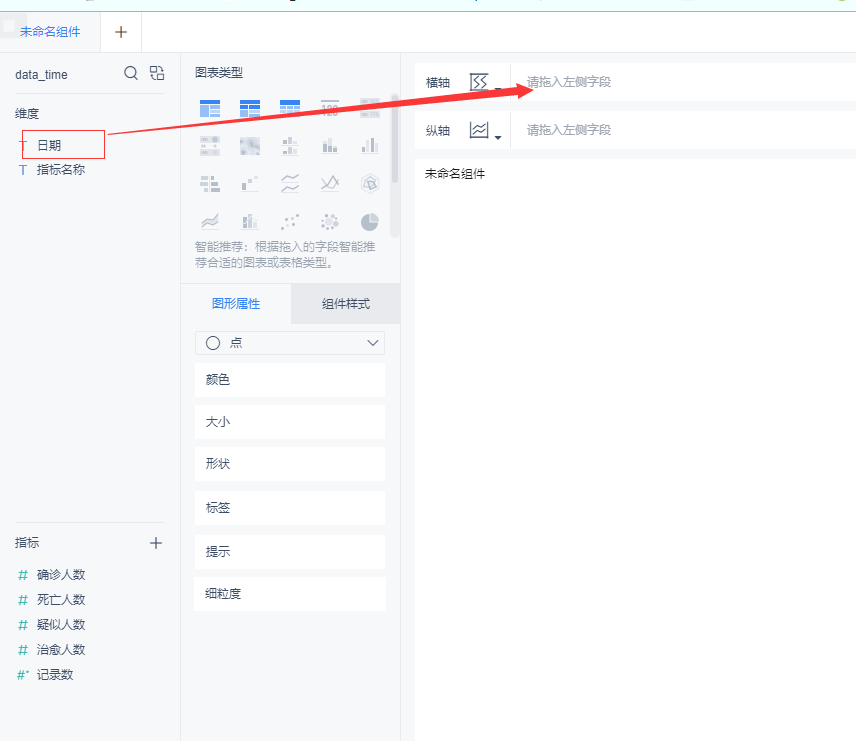Select the multi-series column chart type
The height and width of the screenshot is (741, 856).
tap(370, 146)
